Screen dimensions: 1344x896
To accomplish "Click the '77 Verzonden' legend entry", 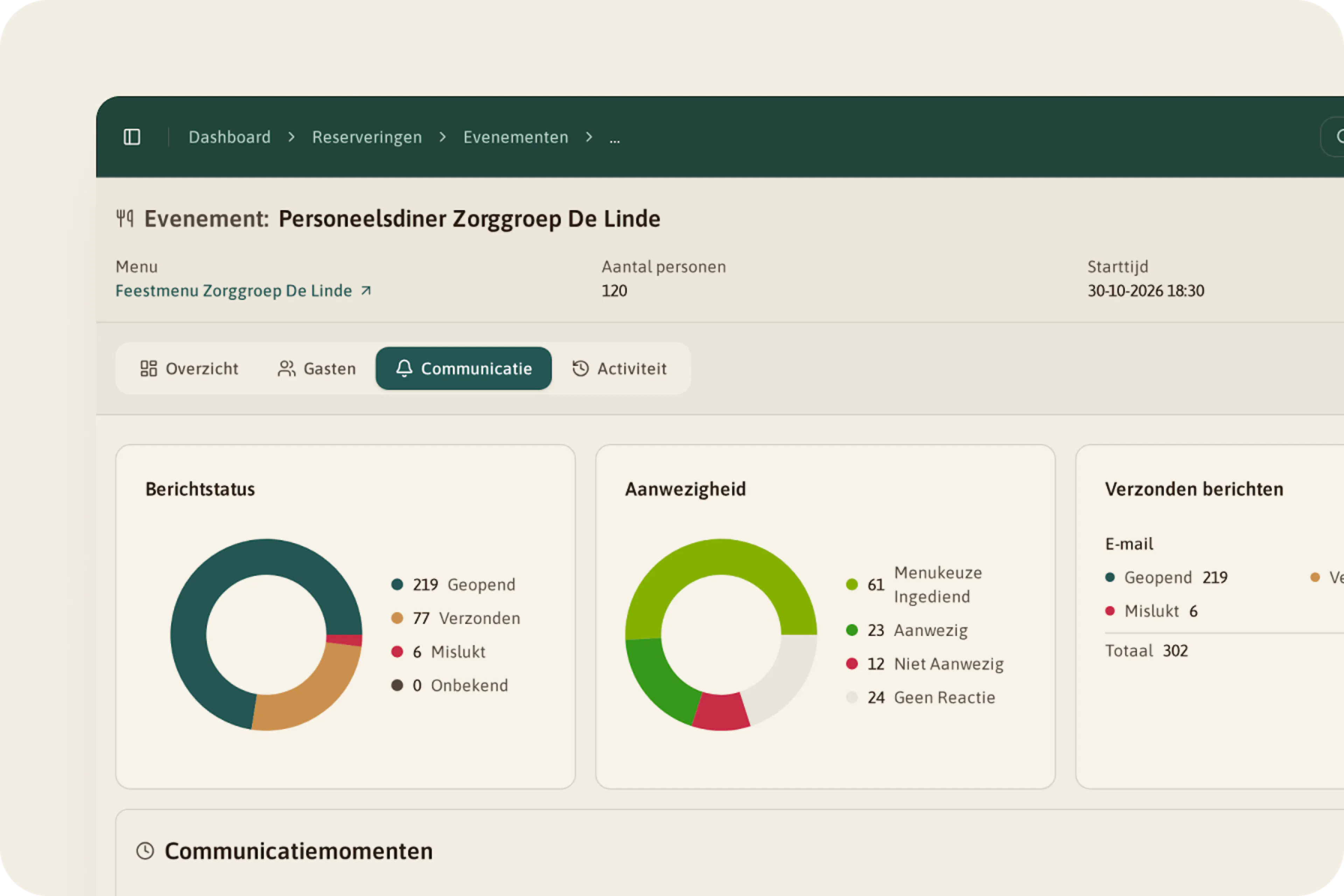I will (x=455, y=618).
